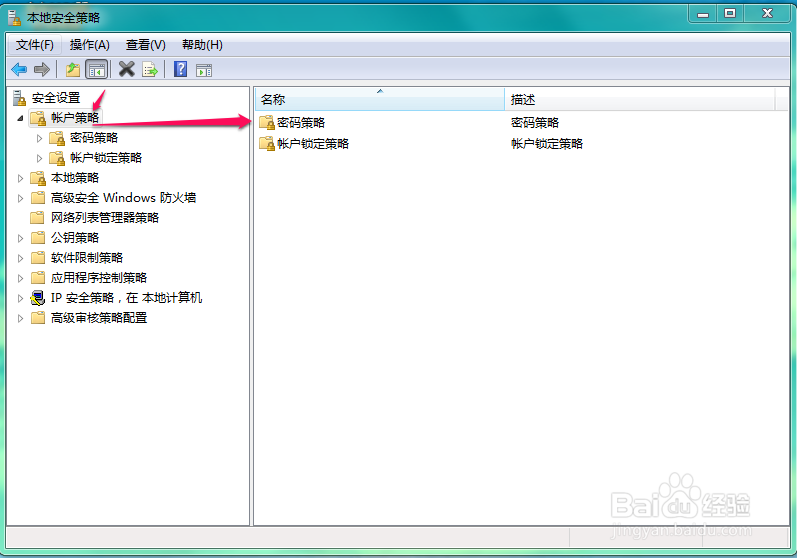The height and width of the screenshot is (558, 797).
Task: Expand the 高级审核策略配置 tree node
Action: [x=20, y=319]
